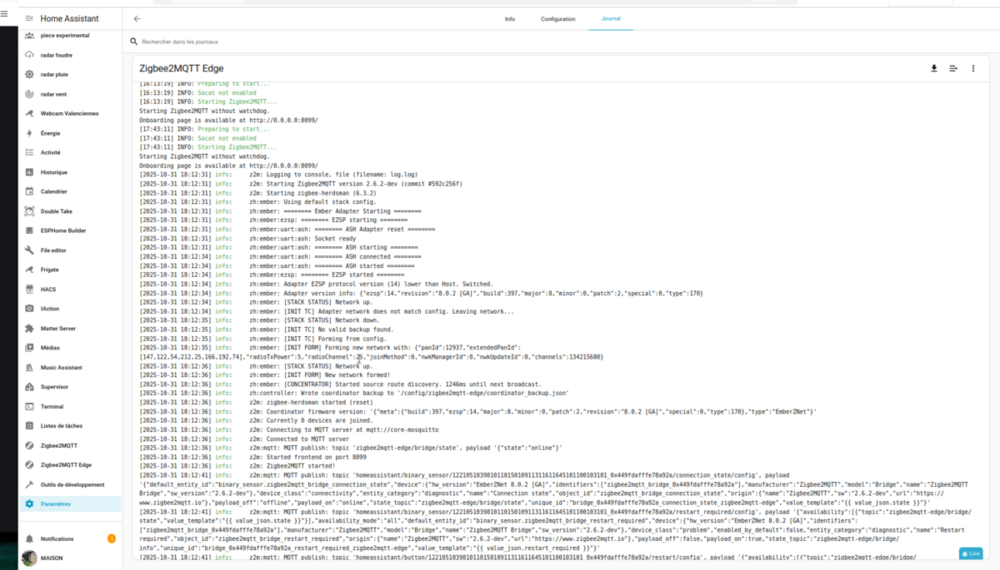Open the Terminal icon
This screenshot has width=1000, height=570.
[29, 406]
